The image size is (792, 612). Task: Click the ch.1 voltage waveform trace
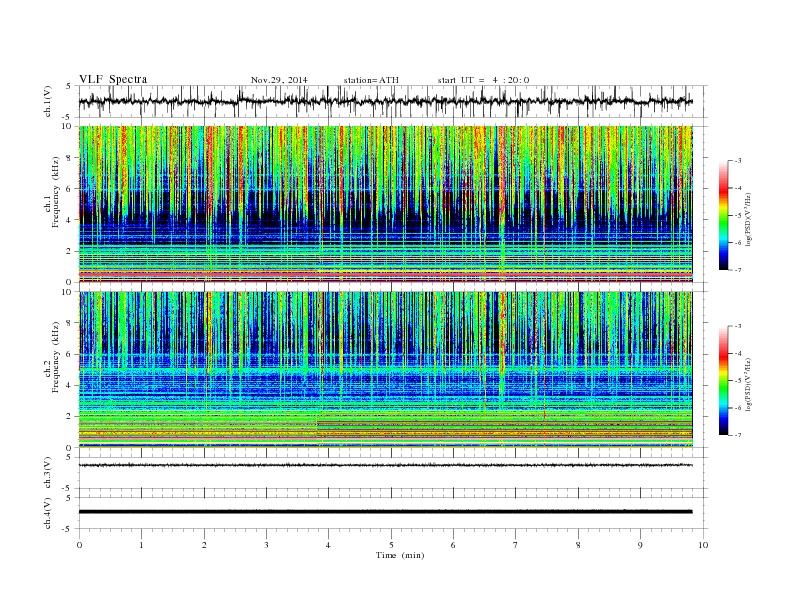click(385, 101)
